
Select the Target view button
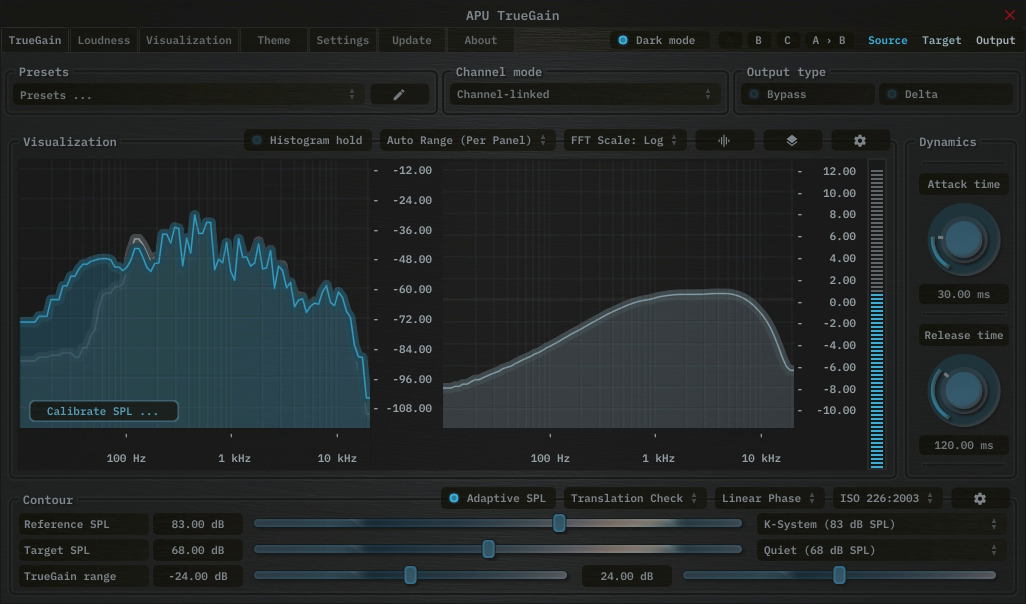click(x=941, y=41)
